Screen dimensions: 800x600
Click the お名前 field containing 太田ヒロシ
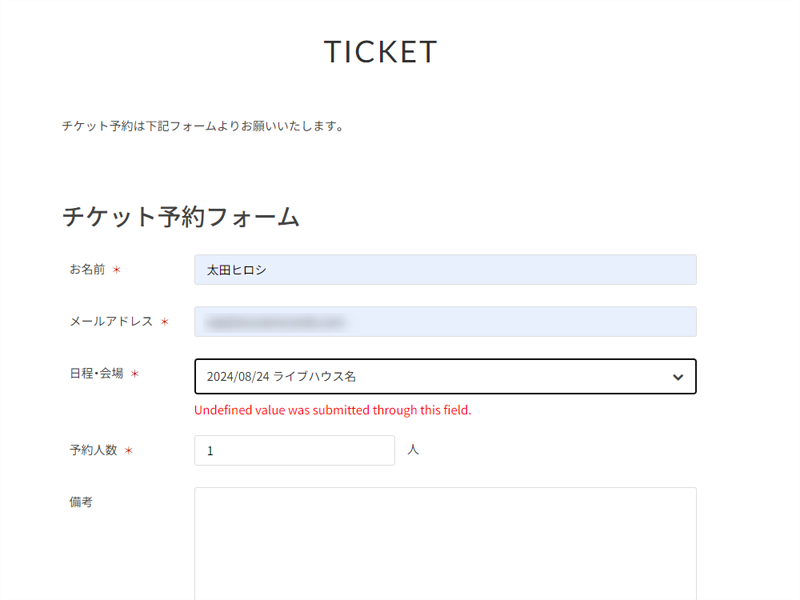tap(445, 270)
